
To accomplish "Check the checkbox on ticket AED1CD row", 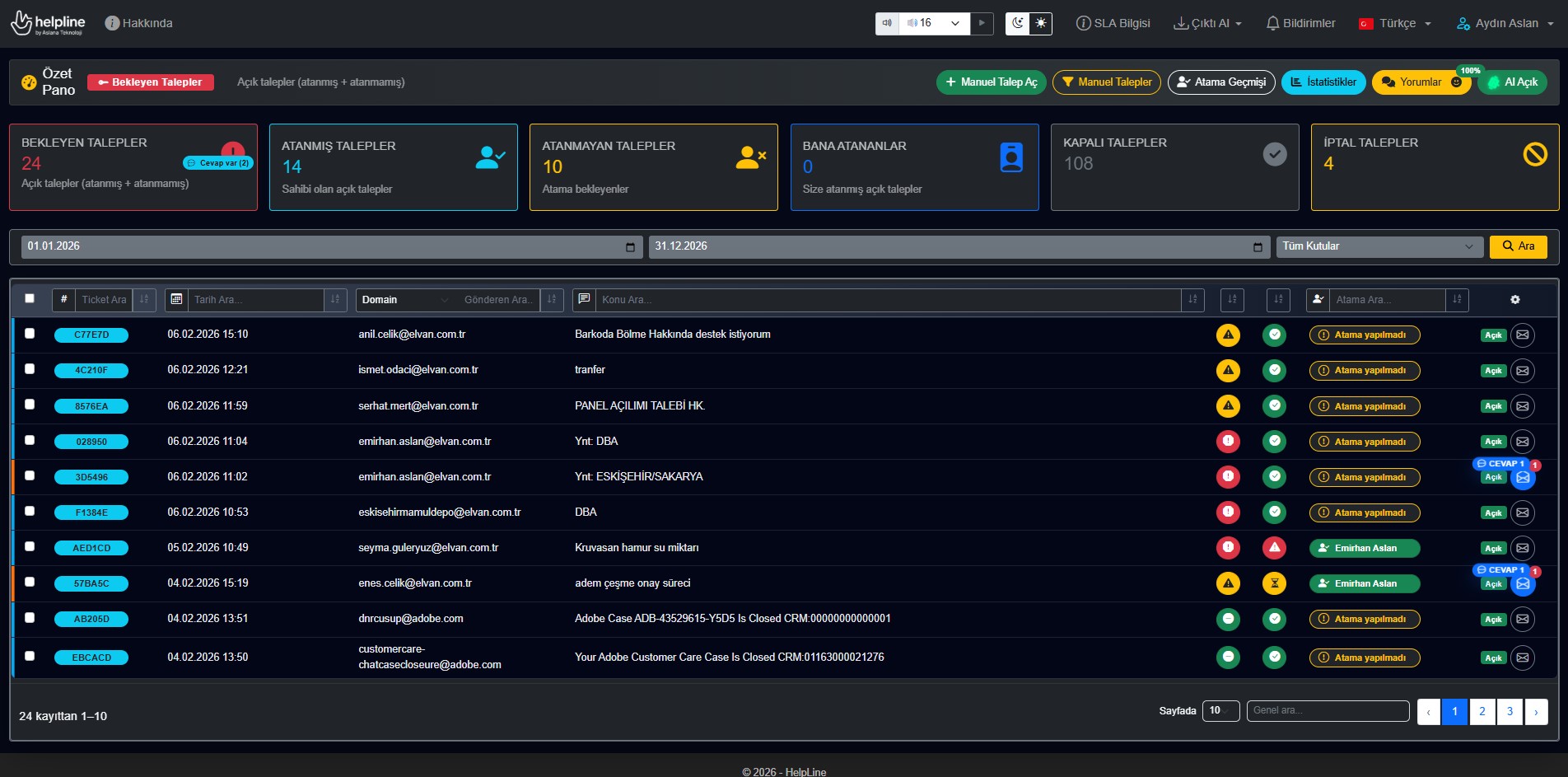I will pyautogui.click(x=30, y=547).
